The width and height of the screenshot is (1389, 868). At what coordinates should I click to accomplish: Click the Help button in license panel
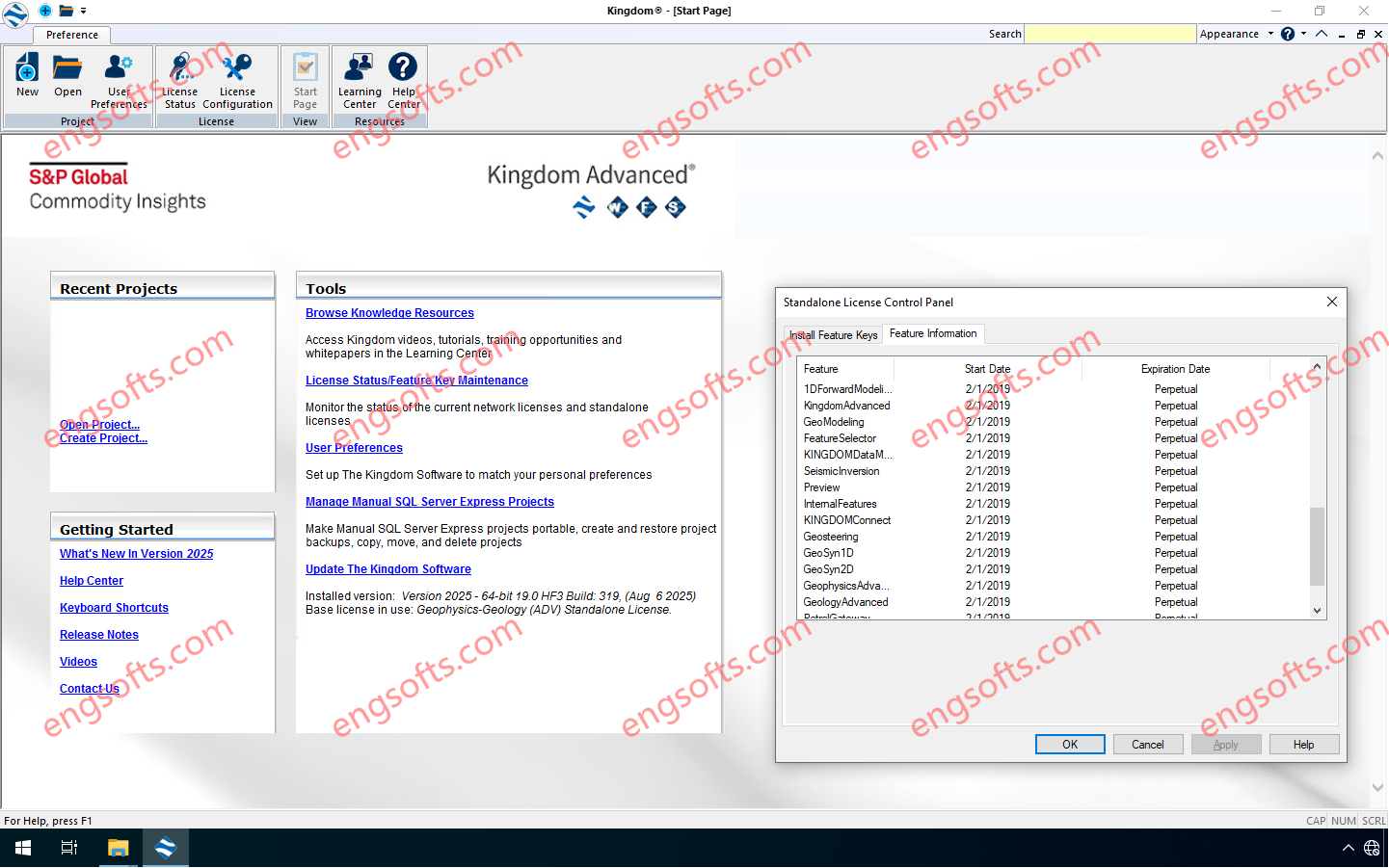click(1304, 745)
